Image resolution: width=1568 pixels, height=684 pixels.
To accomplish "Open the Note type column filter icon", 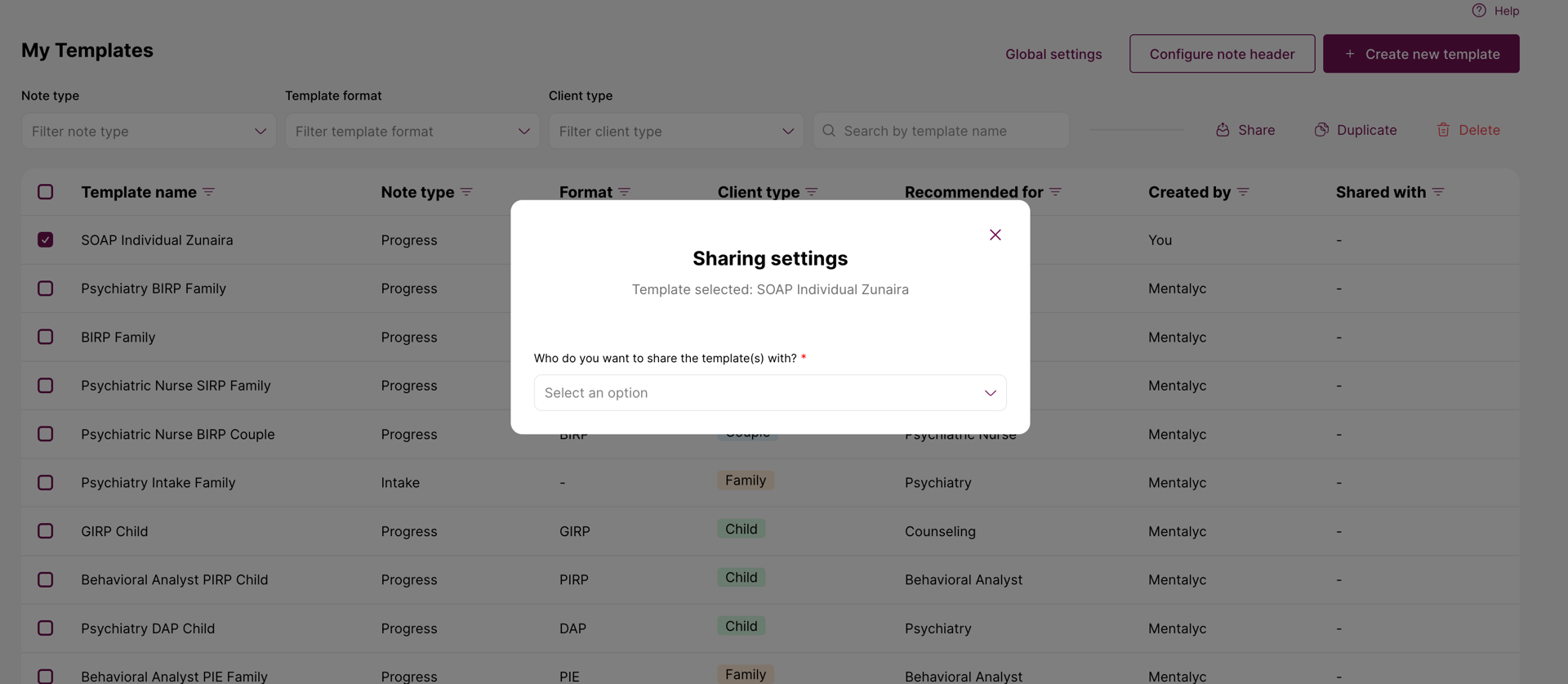I will 466,192.
